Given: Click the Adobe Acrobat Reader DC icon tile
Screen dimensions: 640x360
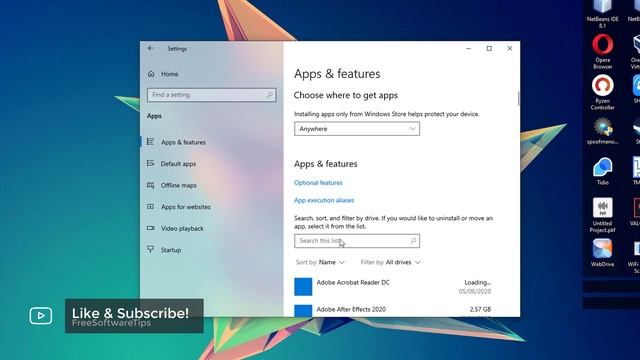Looking at the screenshot, I should tap(303, 287).
